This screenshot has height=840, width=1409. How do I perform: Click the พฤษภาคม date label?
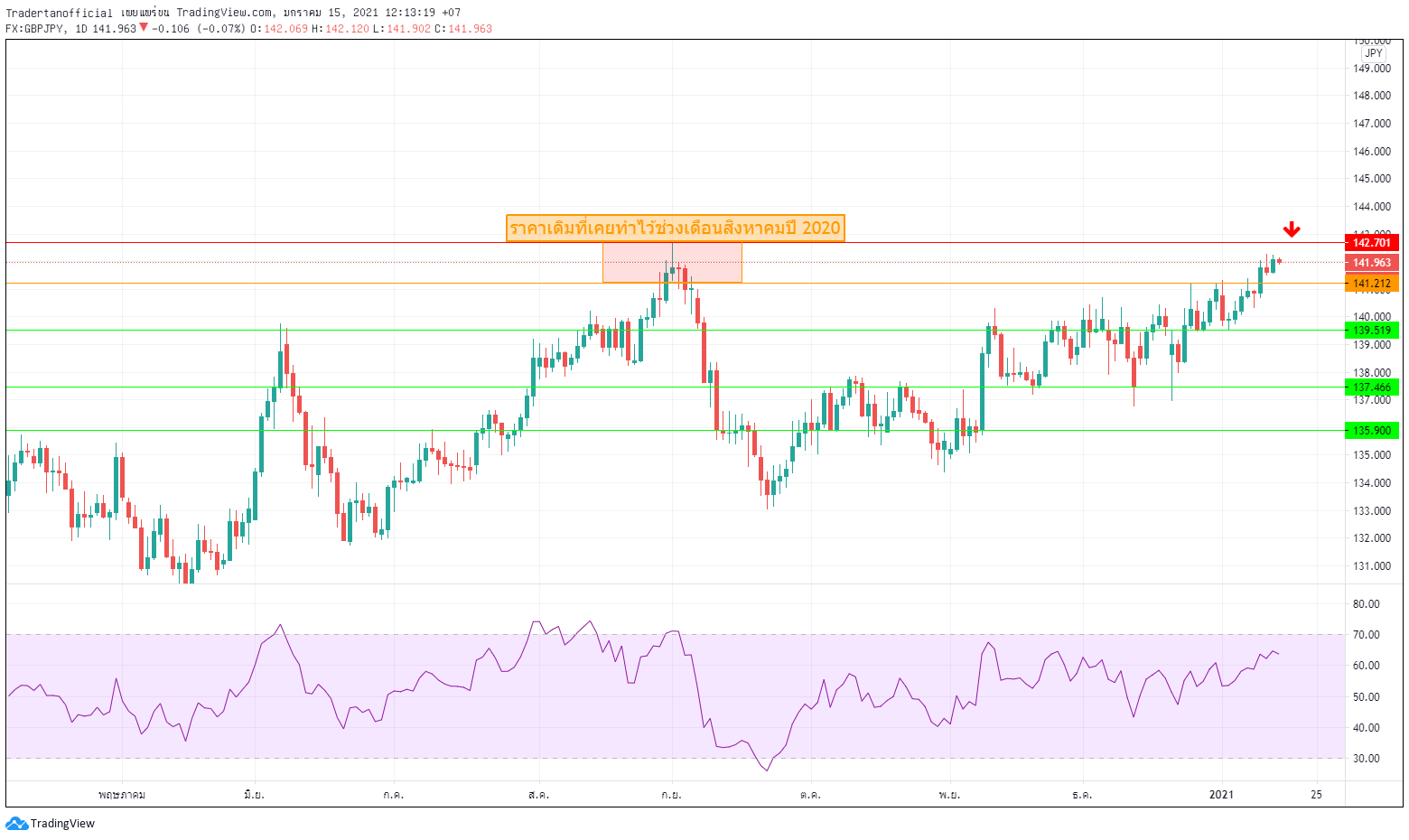click(122, 795)
